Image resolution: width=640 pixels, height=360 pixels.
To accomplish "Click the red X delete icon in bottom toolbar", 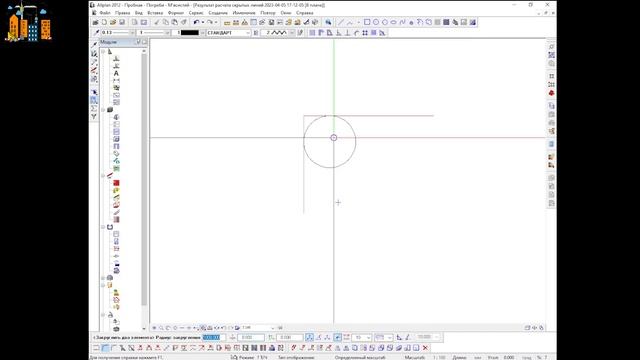I will pos(425,348).
